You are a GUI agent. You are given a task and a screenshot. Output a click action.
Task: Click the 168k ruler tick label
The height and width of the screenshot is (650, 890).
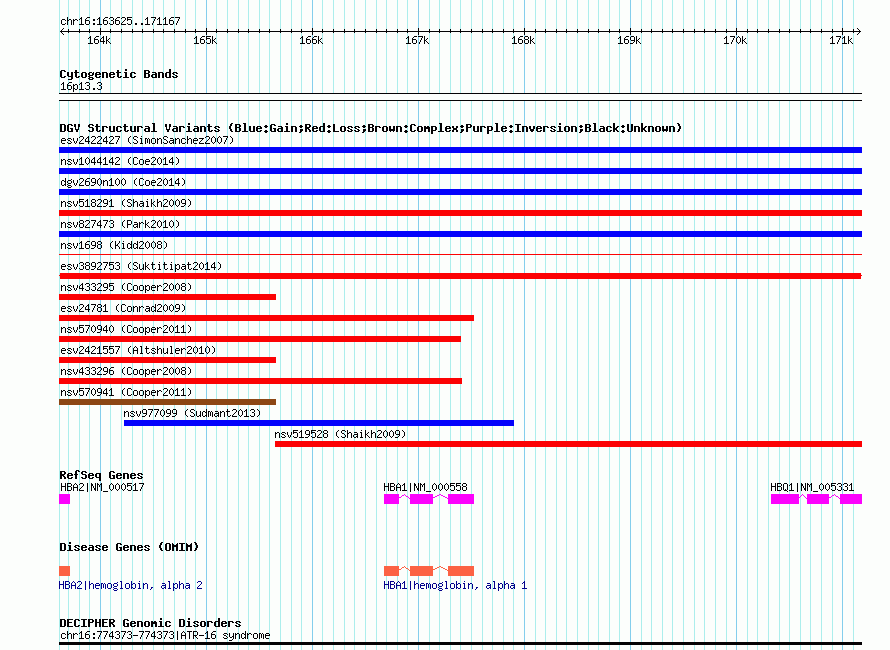click(523, 40)
